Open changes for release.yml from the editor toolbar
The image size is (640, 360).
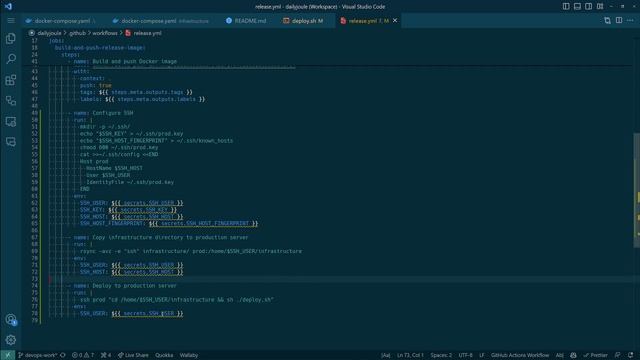(x=607, y=20)
